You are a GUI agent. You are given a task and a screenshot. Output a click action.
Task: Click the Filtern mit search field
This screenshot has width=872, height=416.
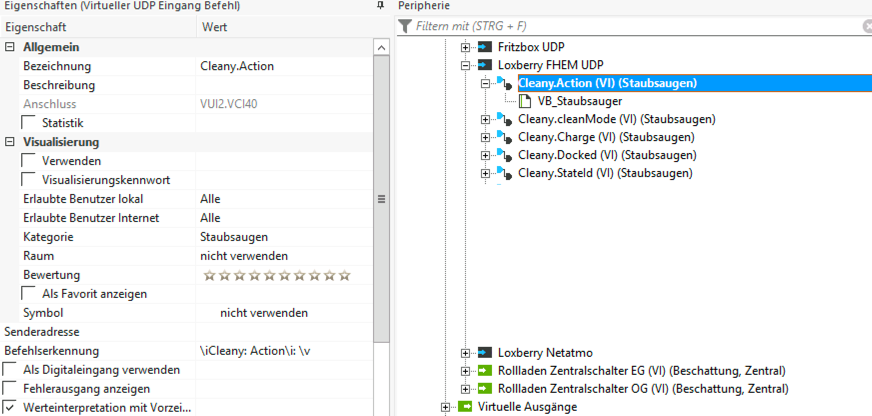point(630,26)
